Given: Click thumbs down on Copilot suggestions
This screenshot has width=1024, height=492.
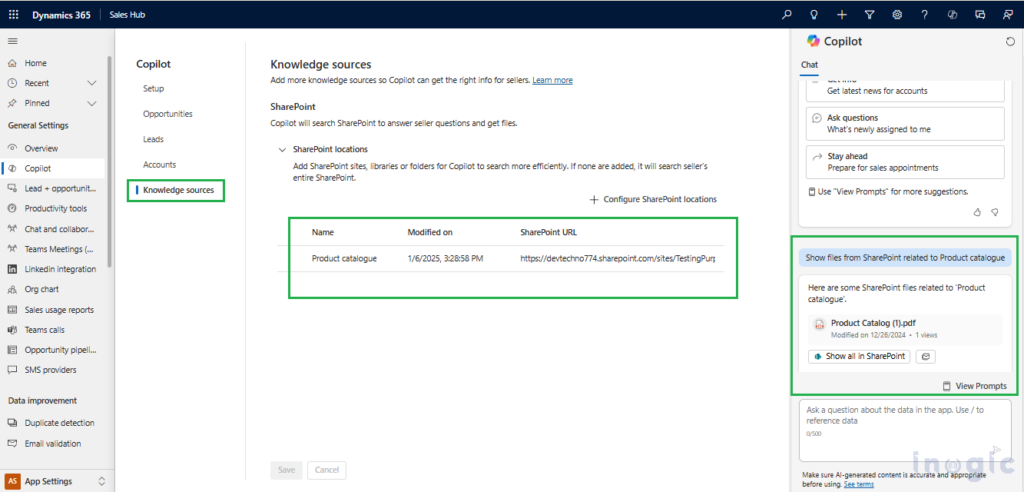Looking at the screenshot, I should 994,212.
